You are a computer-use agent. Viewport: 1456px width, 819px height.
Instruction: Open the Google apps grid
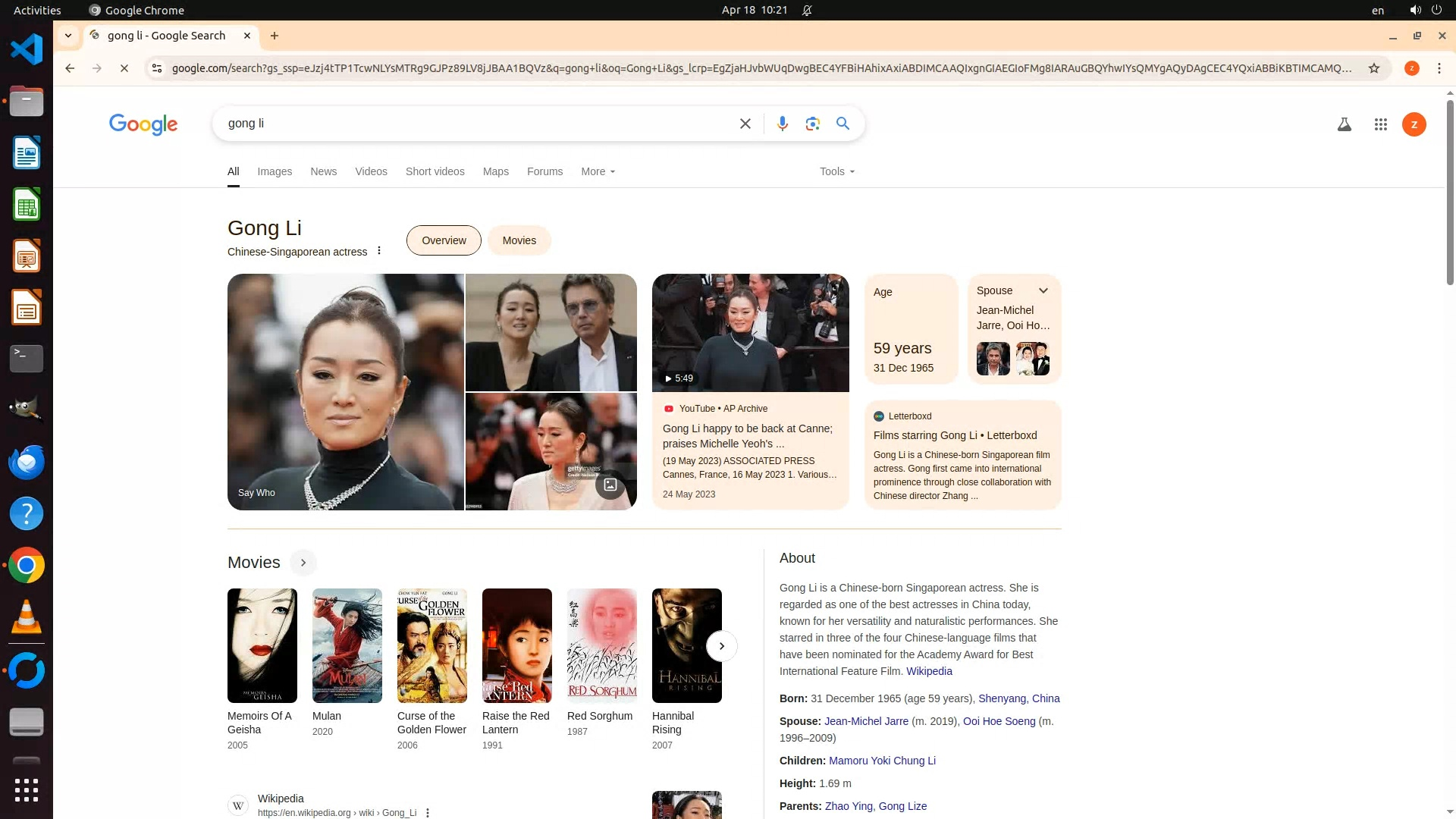pyautogui.click(x=1380, y=124)
